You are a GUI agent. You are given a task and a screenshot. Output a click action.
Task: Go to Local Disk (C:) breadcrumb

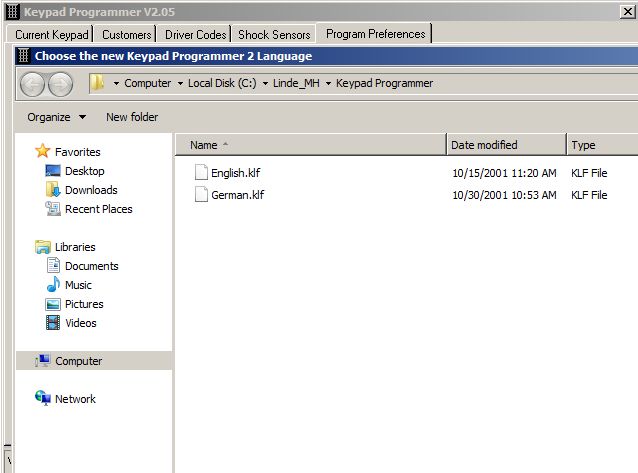tap(222, 83)
